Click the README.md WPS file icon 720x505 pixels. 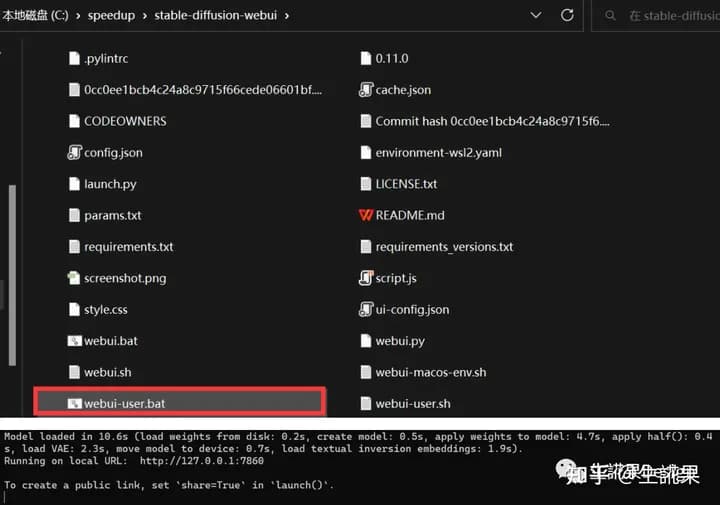point(366,215)
